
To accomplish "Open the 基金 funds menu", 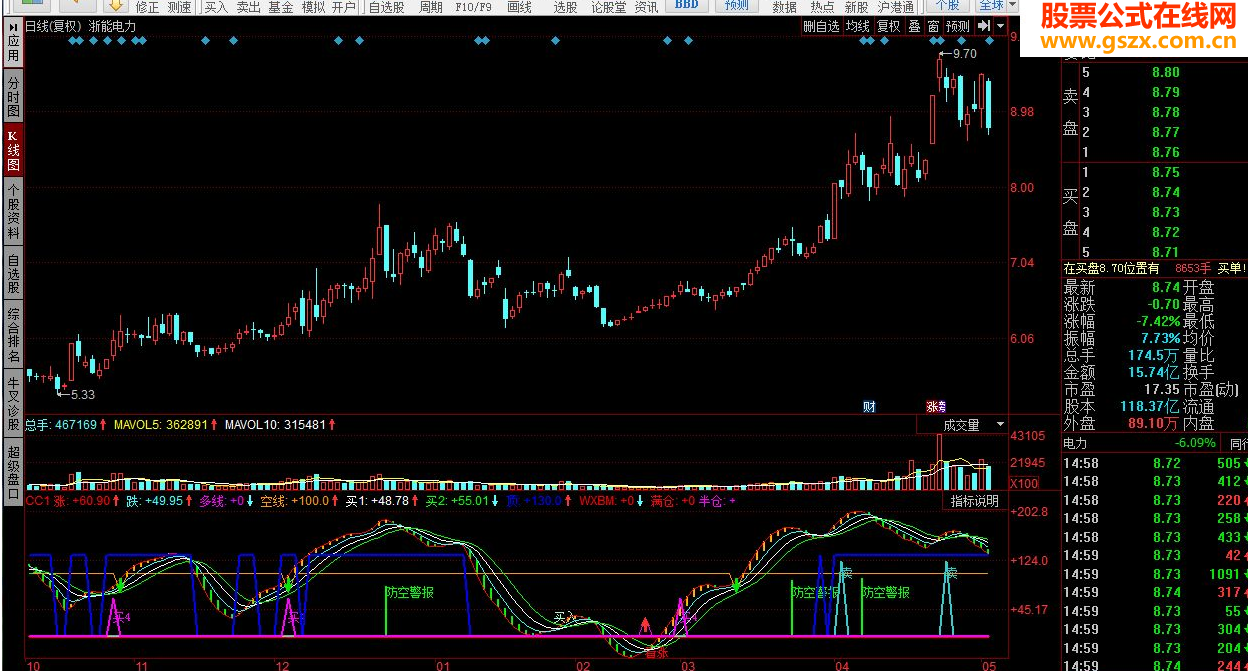I will point(281,6).
